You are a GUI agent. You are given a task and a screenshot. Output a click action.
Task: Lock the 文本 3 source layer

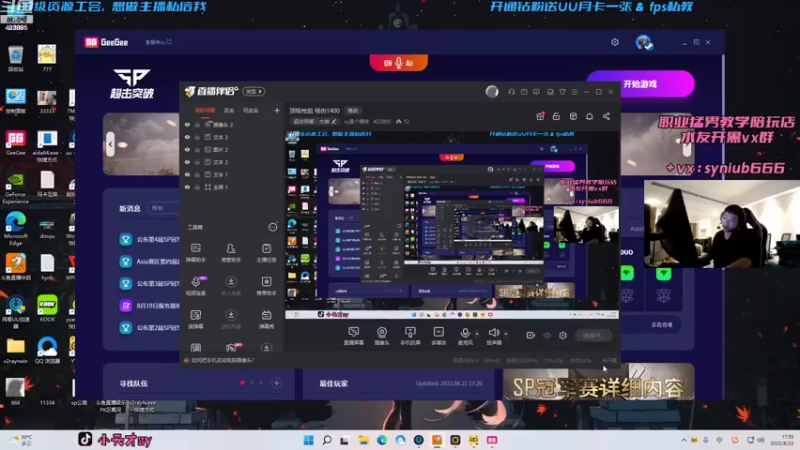(197, 137)
